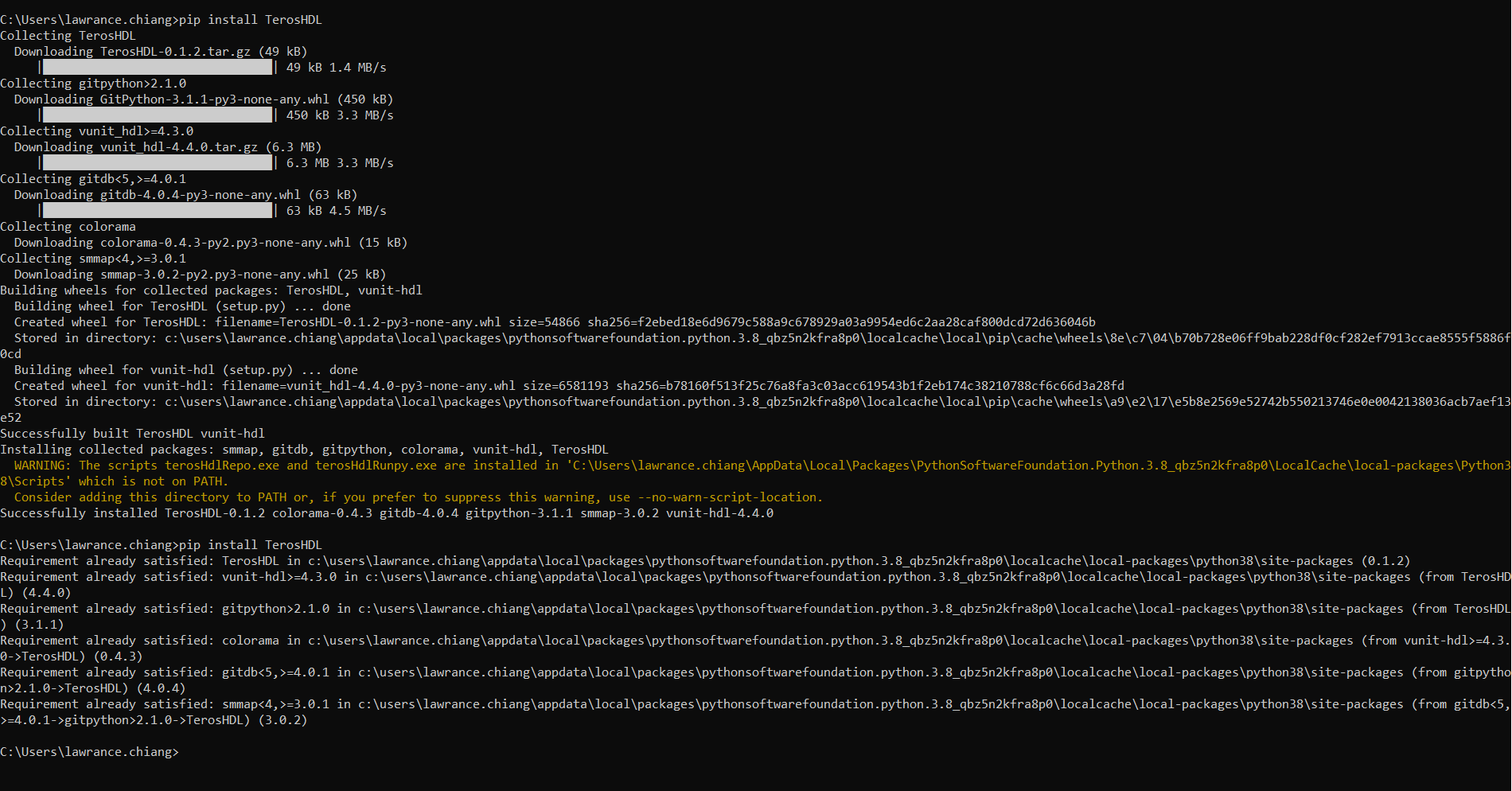
Task: Select 'Downloading vunit_hdl-4.4.0.tar.gz (6.3 MB)' text
Action: [168, 147]
